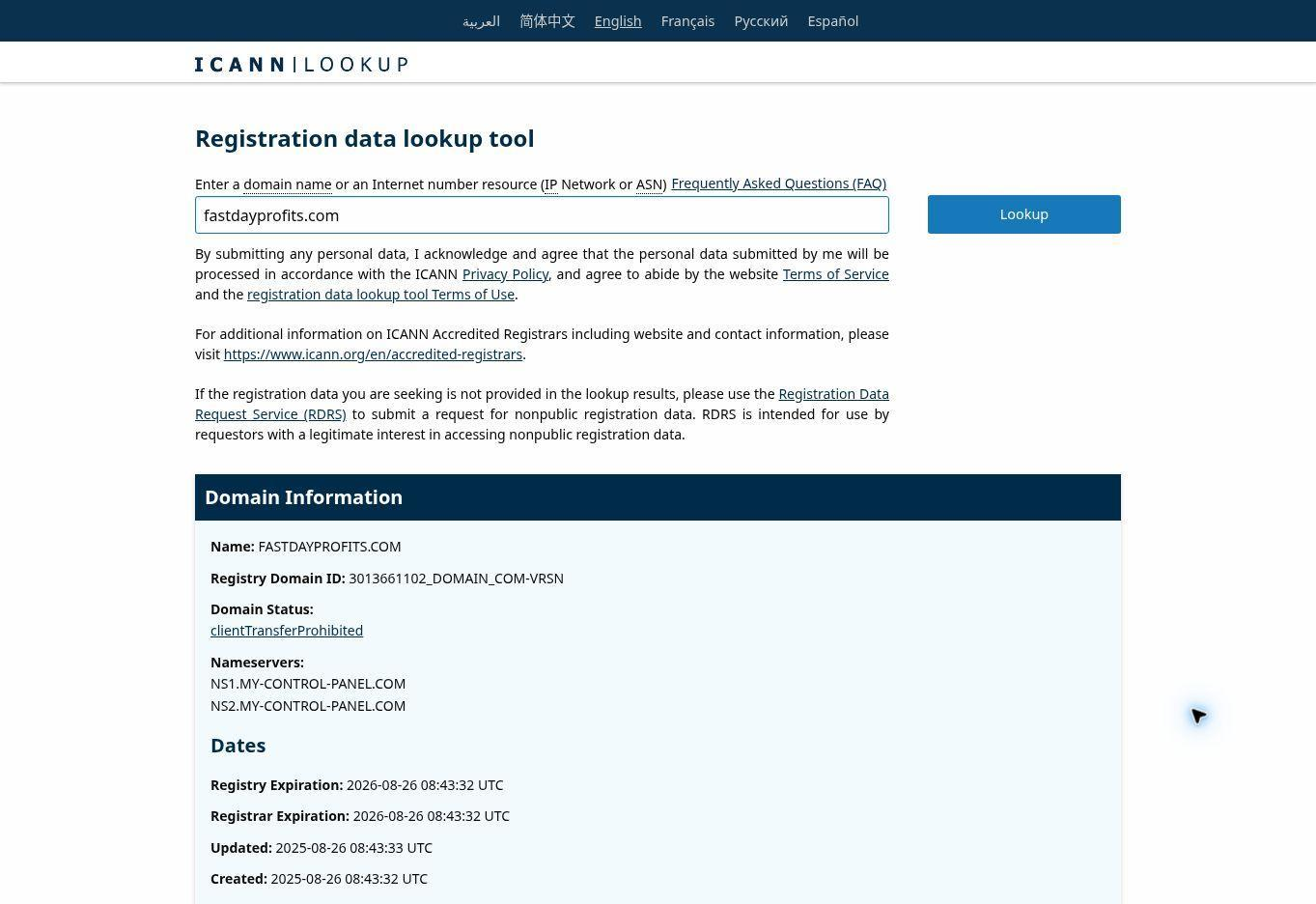Switch language to Simplified Chinese
This screenshot has height=904, width=1316.
coord(547,21)
